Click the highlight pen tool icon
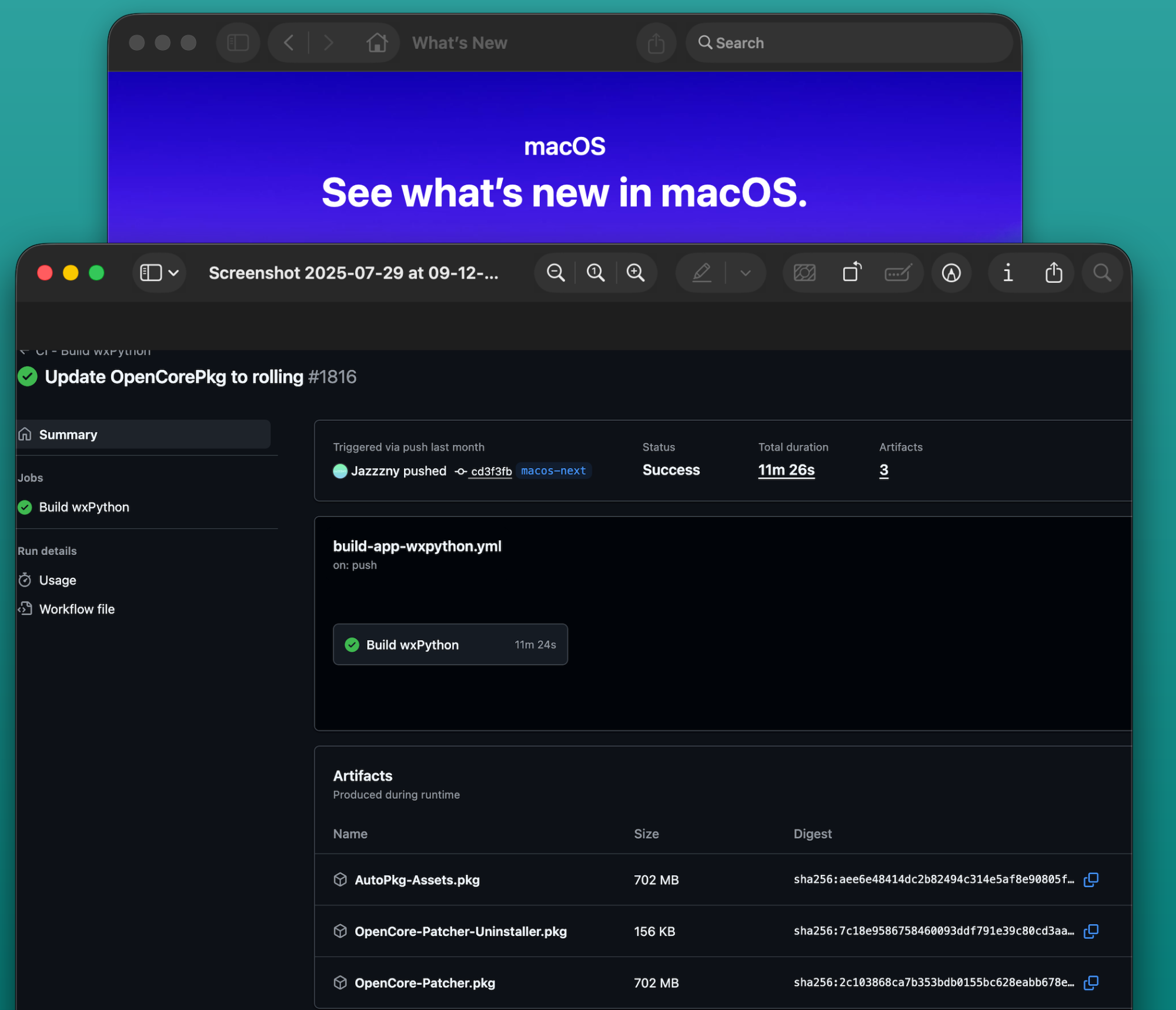This screenshot has height=1010, width=1176. coord(701,273)
